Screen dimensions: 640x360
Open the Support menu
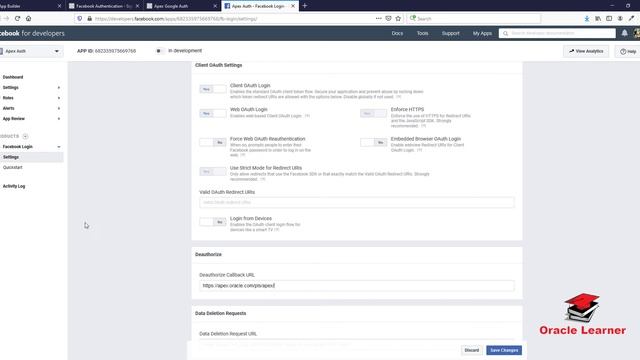pyautogui.click(x=451, y=33)
